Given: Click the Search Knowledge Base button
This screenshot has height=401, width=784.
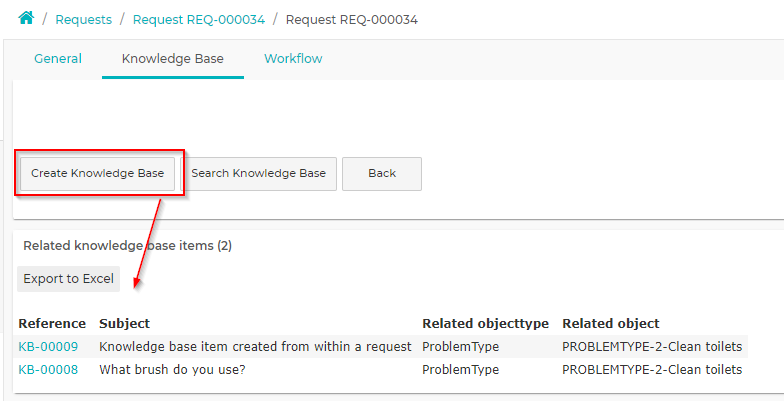Looking at the screenshot, I should 258,174.
